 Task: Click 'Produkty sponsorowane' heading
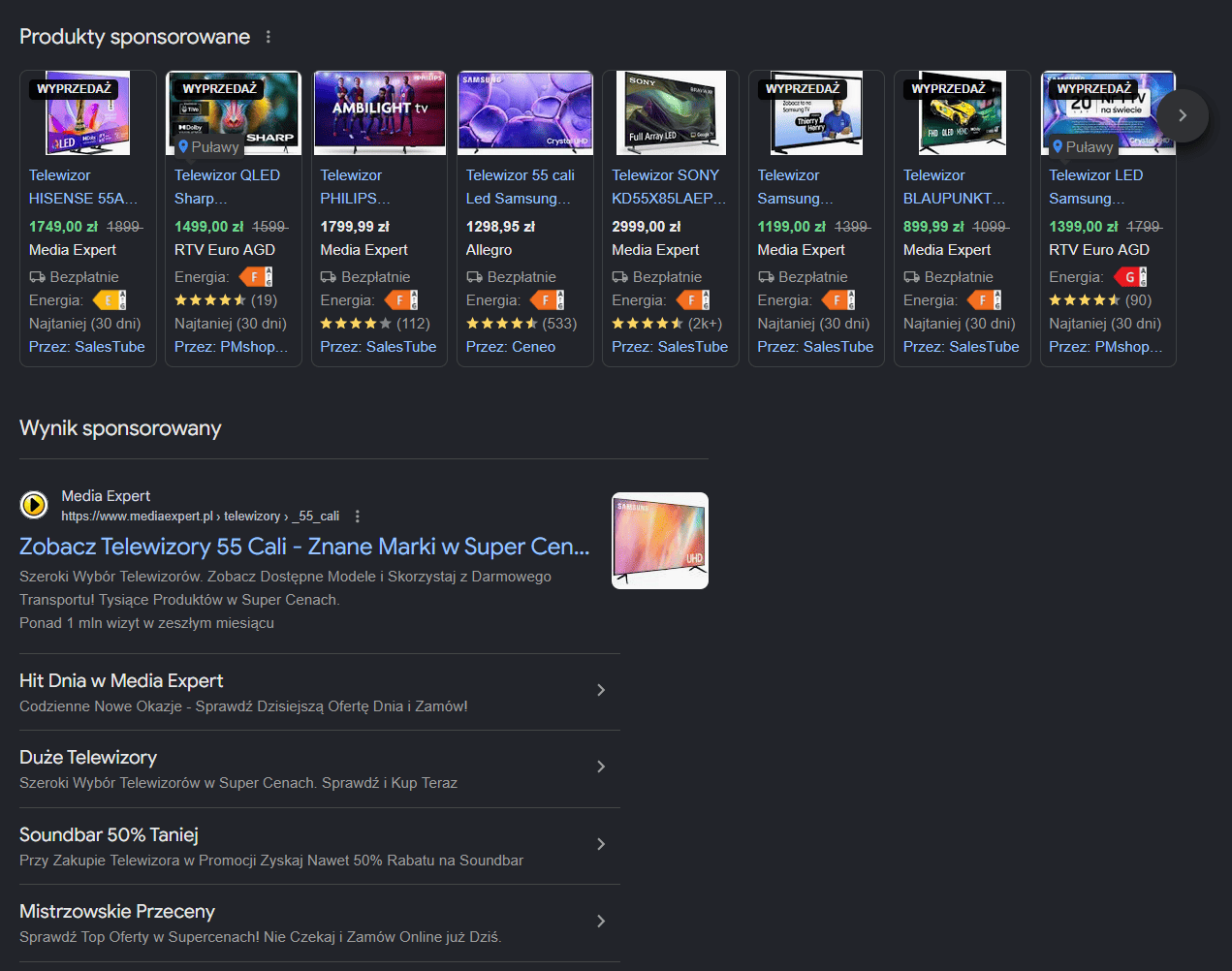135,37
